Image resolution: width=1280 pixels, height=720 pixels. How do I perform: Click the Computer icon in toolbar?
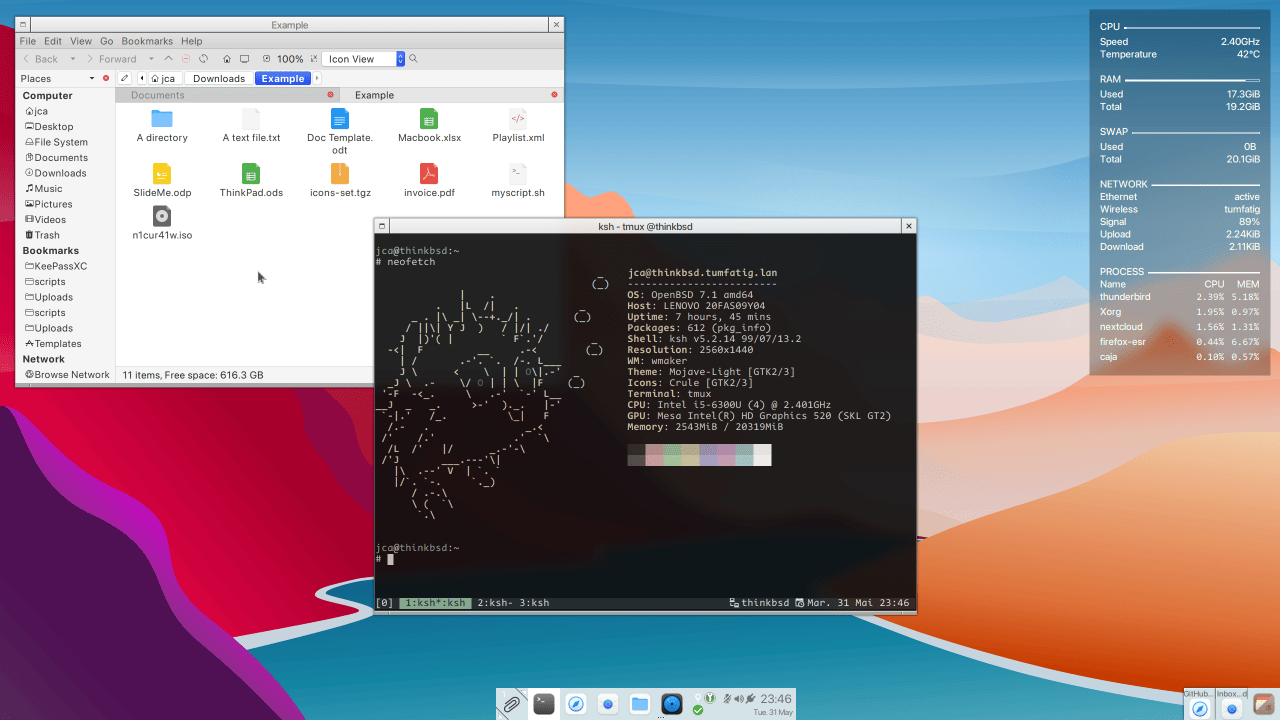[x=244, y=59]
